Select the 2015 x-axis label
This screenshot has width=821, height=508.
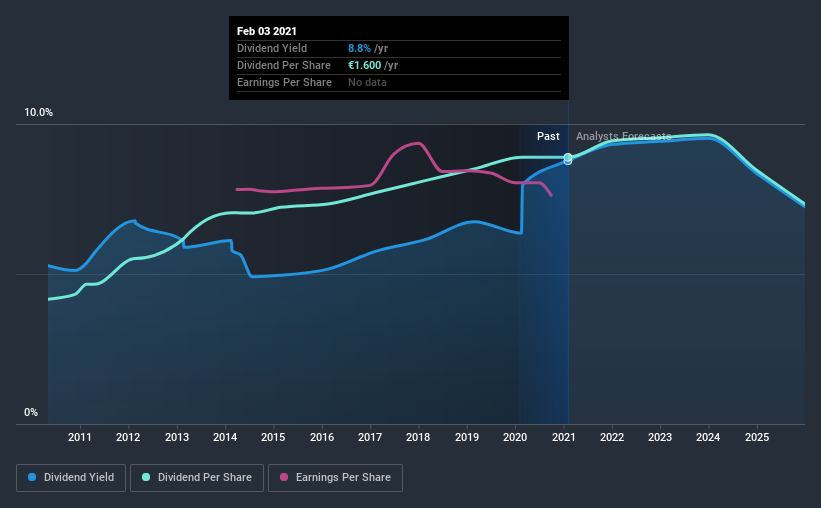pos(273,437)
